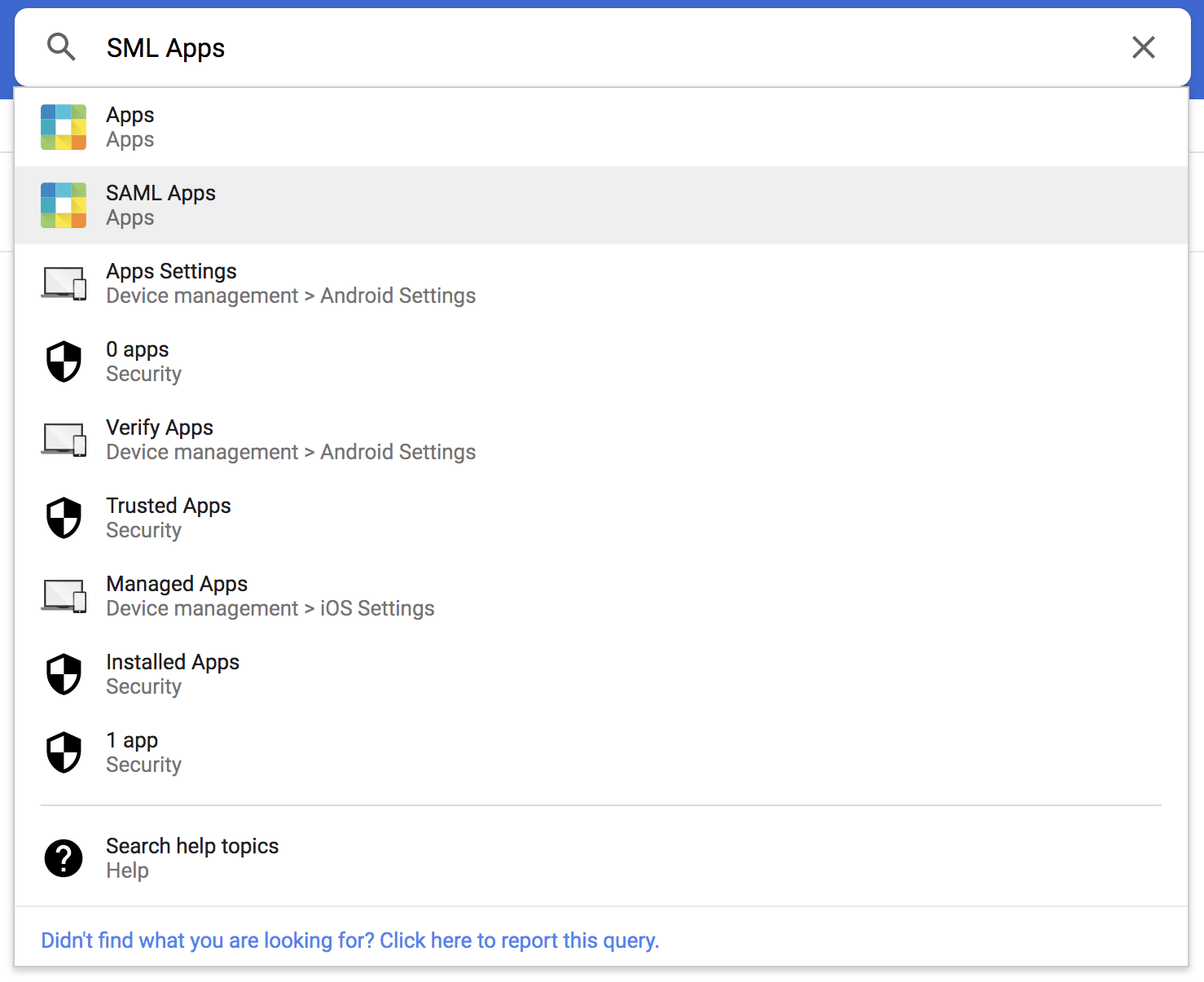
Task: Click the device icon next to Apps Settings
Action: pos(64,283)
